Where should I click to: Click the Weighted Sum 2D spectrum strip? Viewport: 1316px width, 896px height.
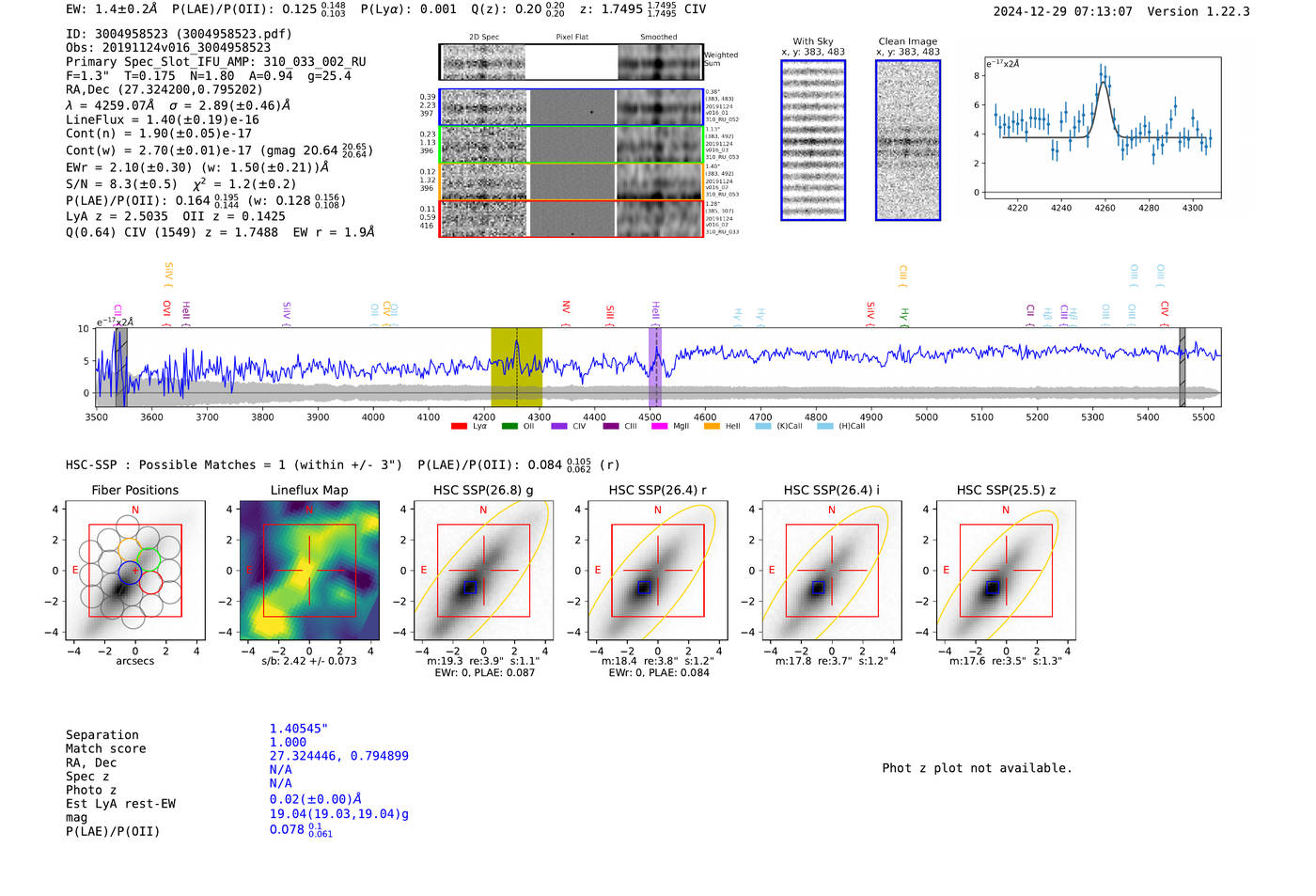click(571, 62)
